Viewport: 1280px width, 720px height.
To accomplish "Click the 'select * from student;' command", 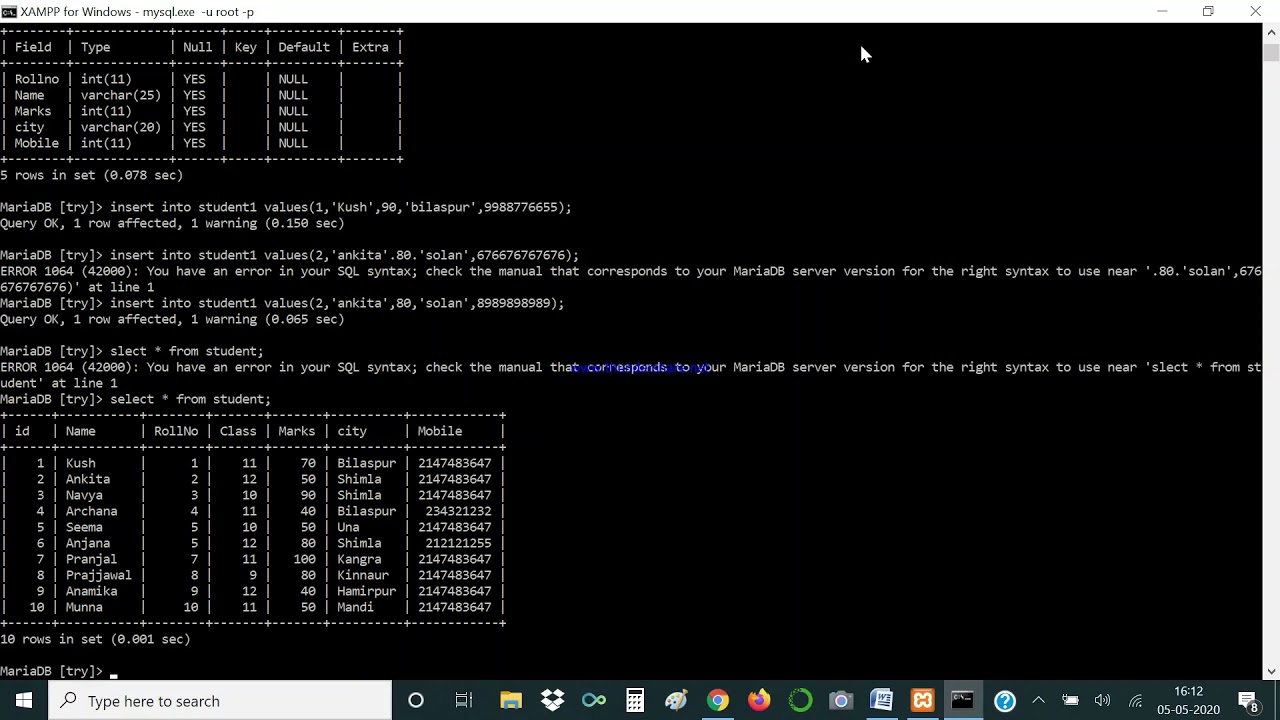I will pos(190,399).
